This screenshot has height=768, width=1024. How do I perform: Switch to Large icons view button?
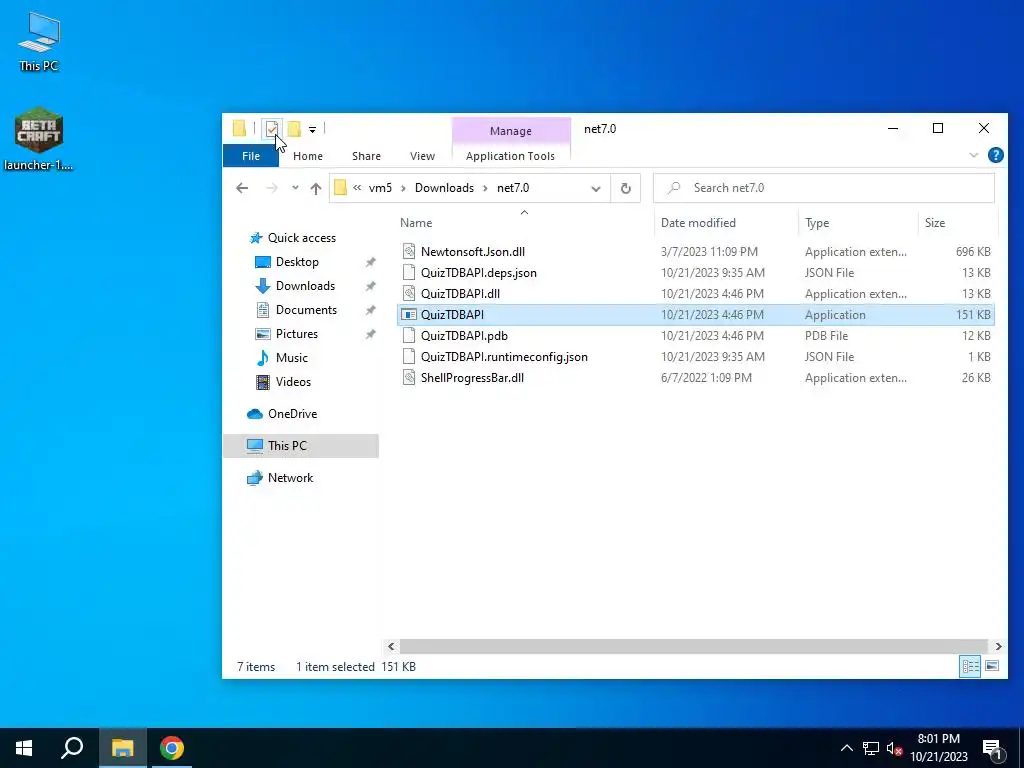(991, 667)
